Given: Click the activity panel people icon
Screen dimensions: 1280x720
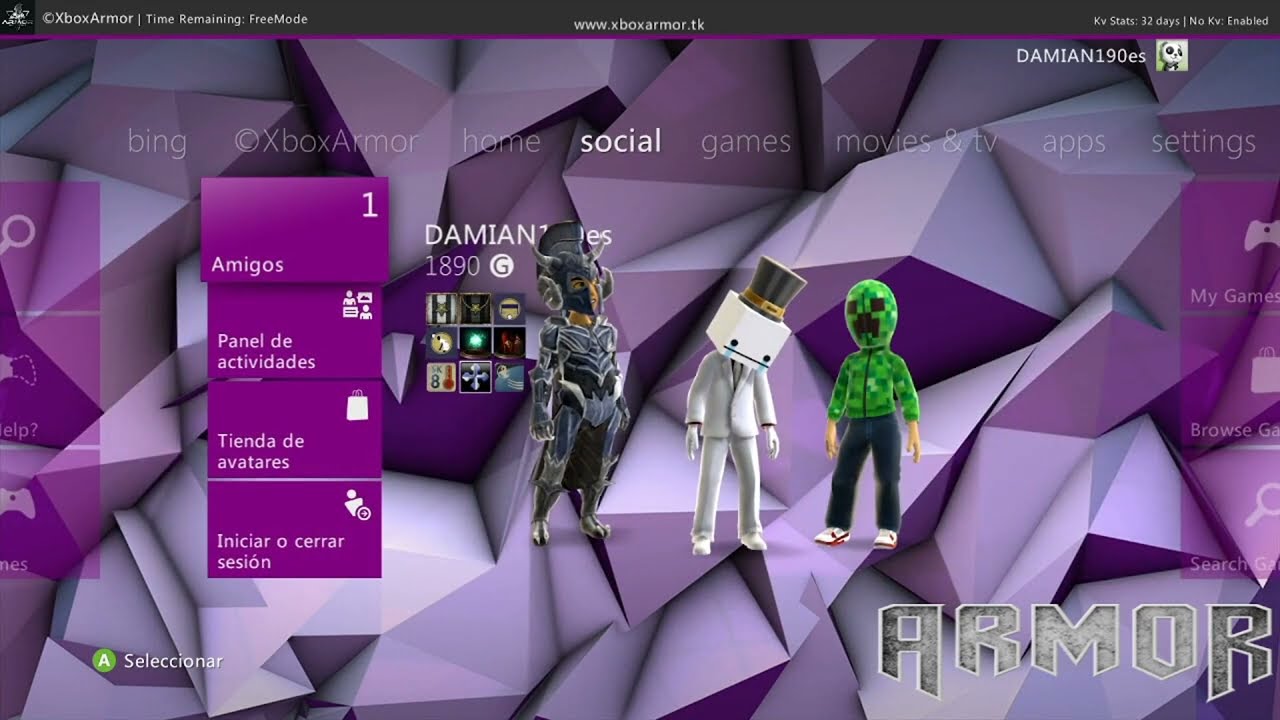Looking at the screenshot, I should tap(357, 305).
